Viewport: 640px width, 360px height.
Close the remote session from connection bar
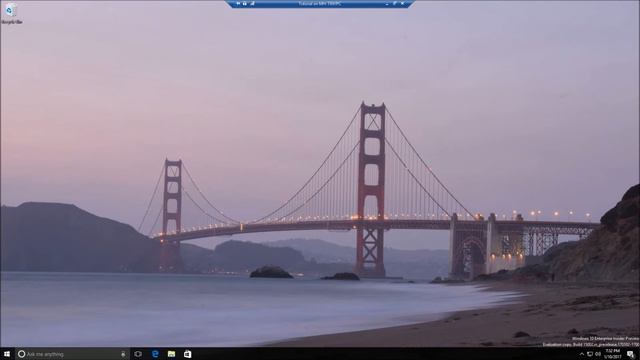402,3
